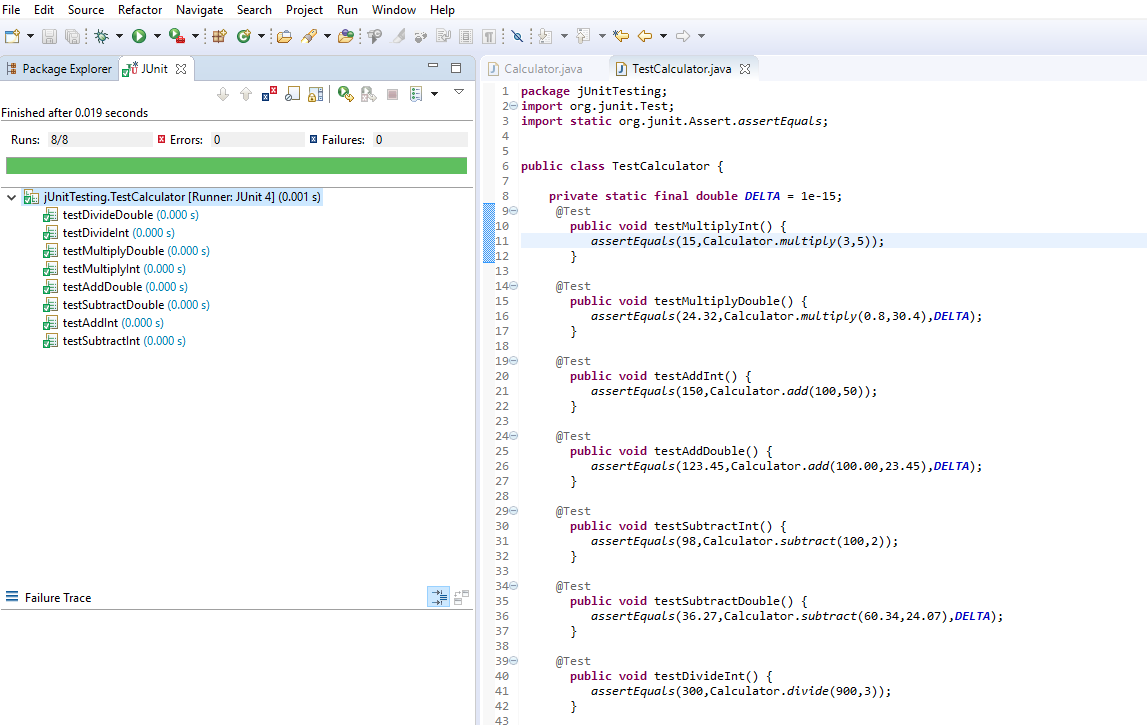Screen dimensions: 1147x725
Task: Open the Window menu
Action: click(x=394, y=10)
